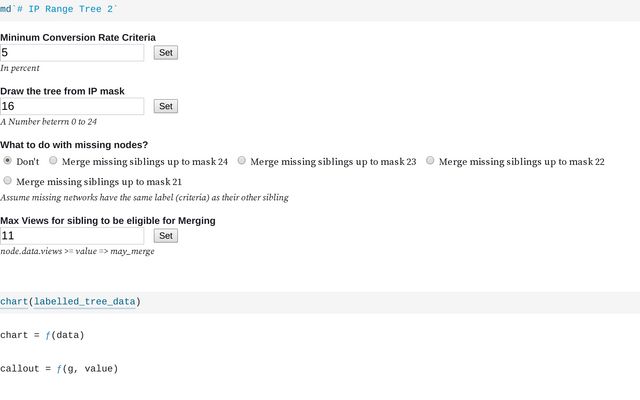
Task: Click the "What to do with missing nodes?" heading
Action: (x=74, y=145)
